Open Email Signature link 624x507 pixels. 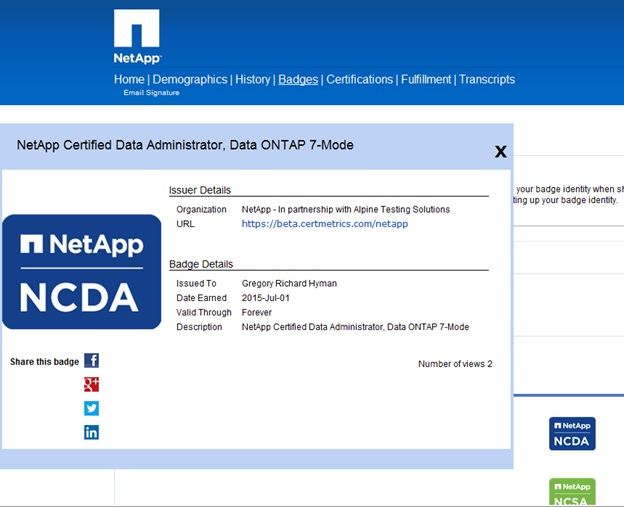[x=151, y=93]
